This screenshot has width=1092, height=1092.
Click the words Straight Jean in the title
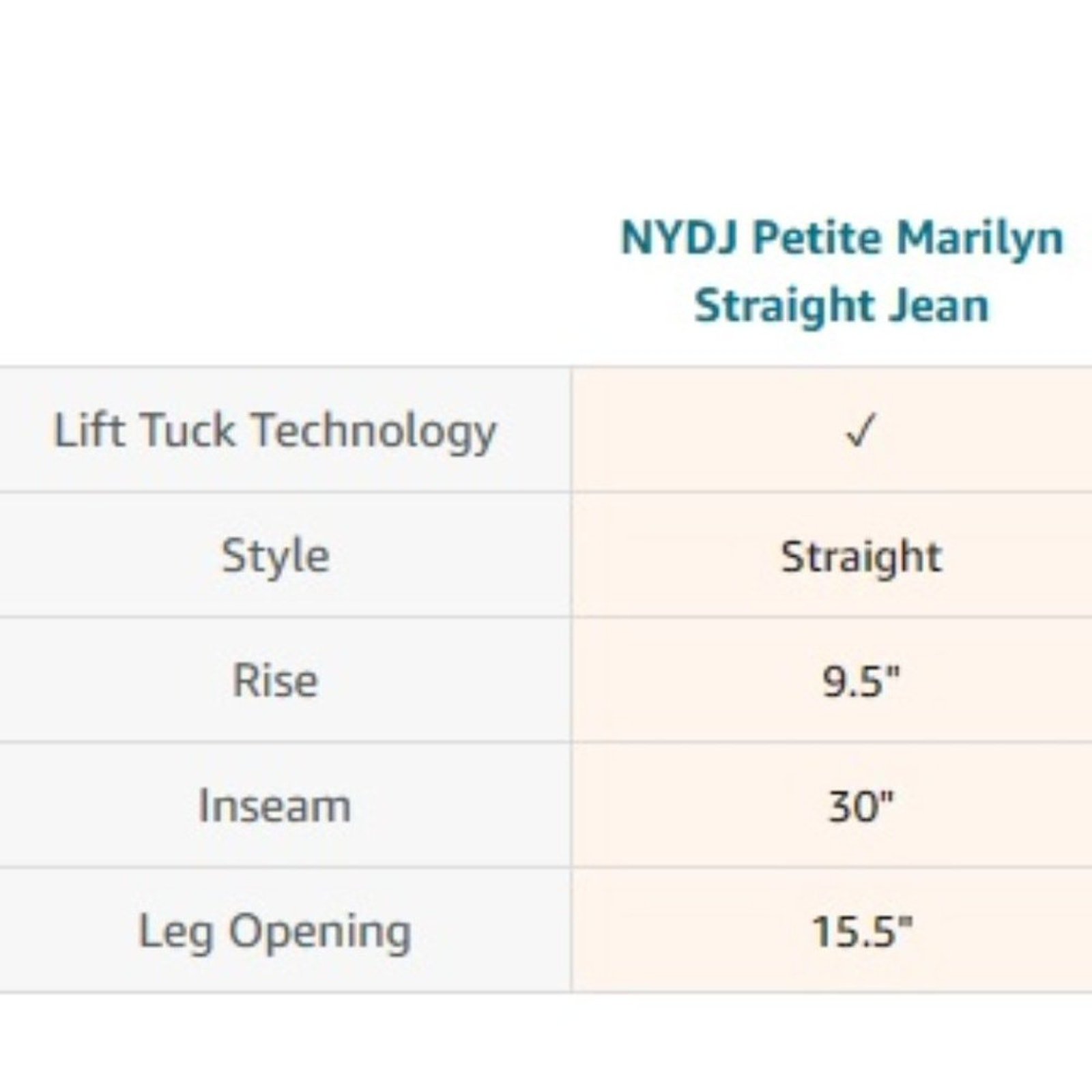coord(842,306)
